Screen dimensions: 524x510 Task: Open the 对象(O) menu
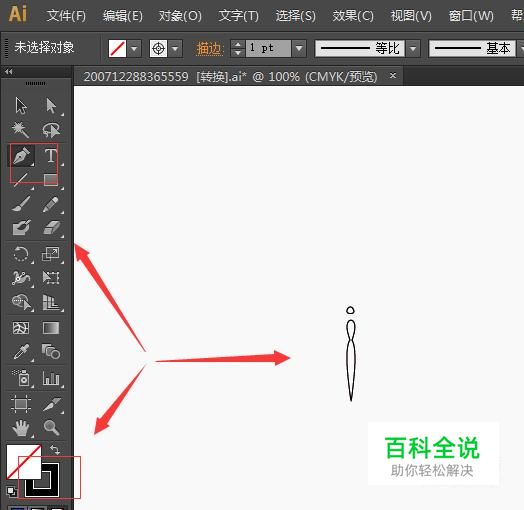(x=180, y=15)
